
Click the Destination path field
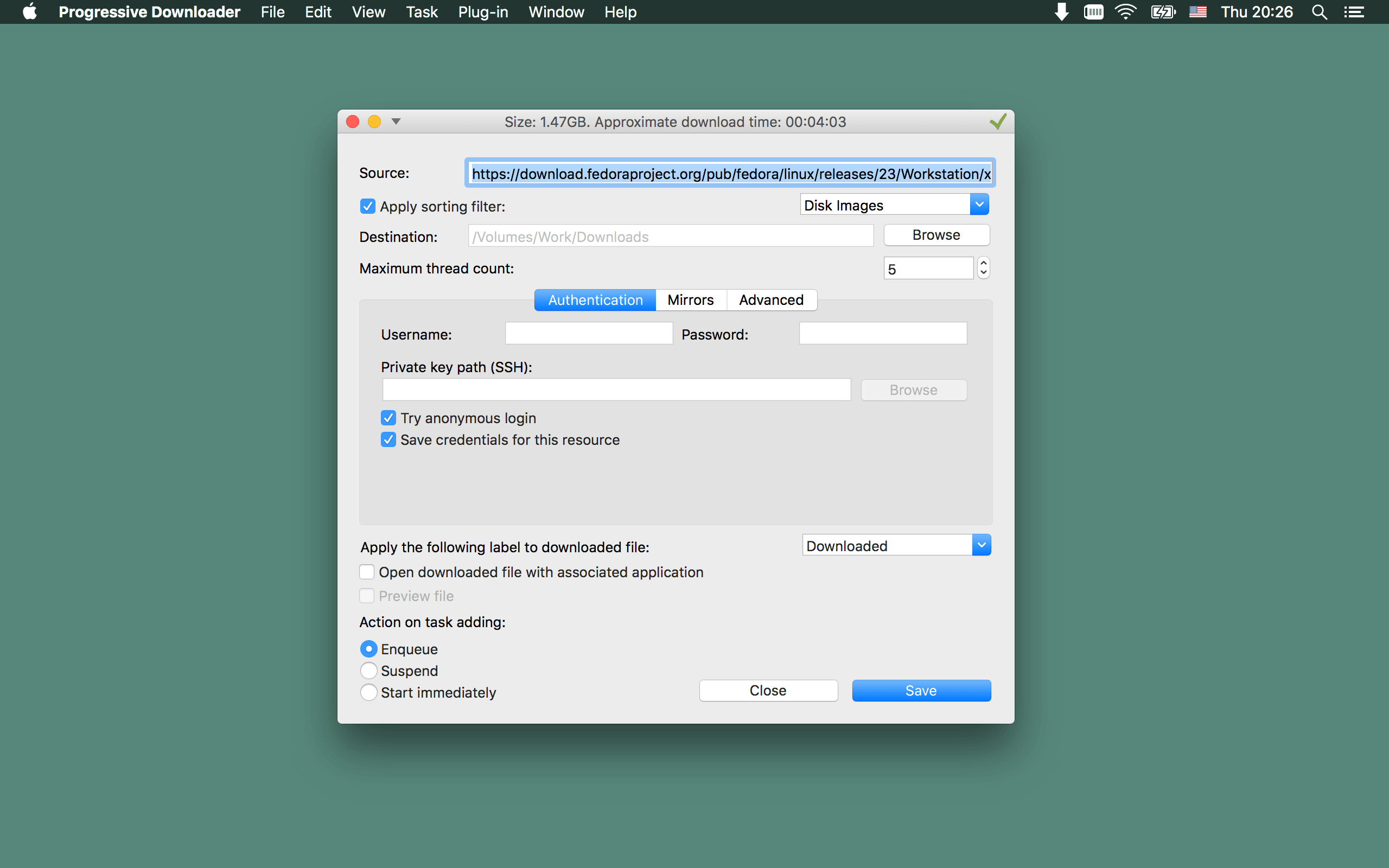[x=671, y=236]
